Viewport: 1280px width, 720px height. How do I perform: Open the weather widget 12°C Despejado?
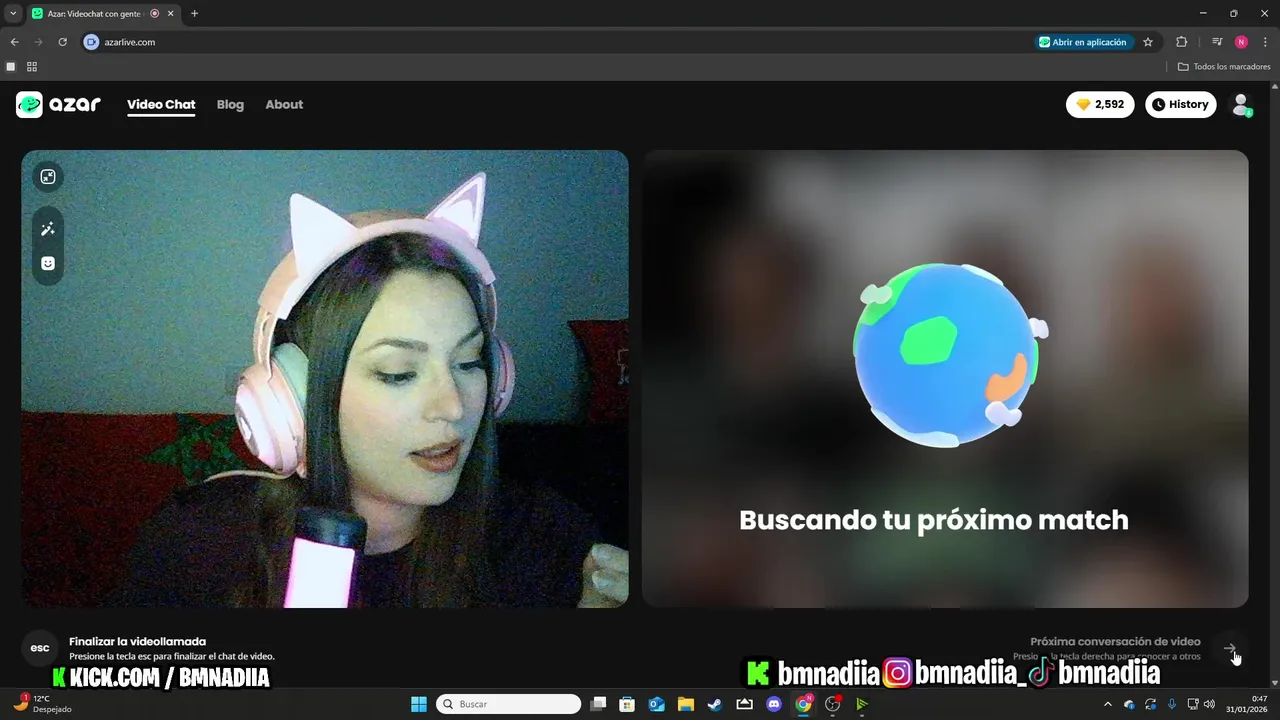[42, 704]
